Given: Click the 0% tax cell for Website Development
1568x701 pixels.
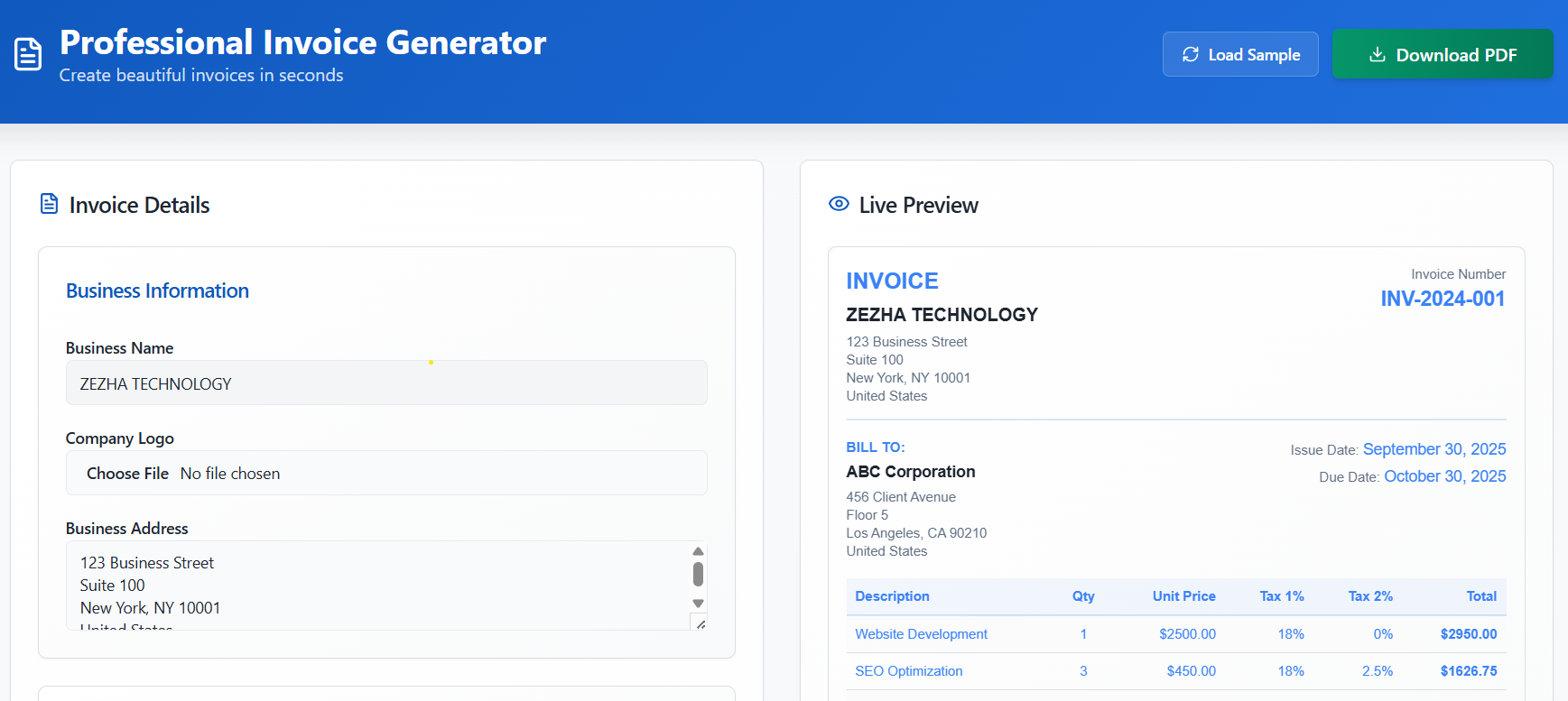Looking at the screenshot, I should pos(1383,634).
